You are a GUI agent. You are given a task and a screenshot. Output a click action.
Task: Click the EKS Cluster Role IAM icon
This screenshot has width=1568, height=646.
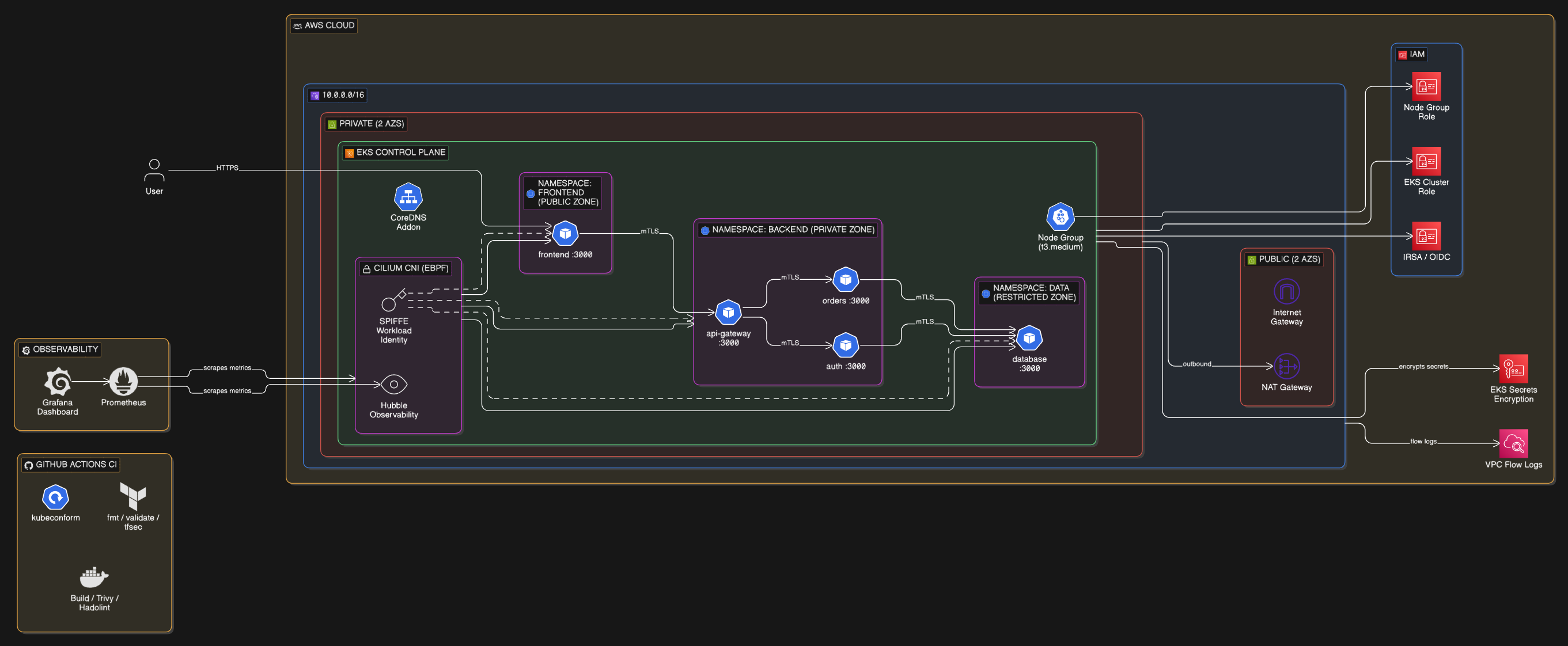tap(1426, 161)
